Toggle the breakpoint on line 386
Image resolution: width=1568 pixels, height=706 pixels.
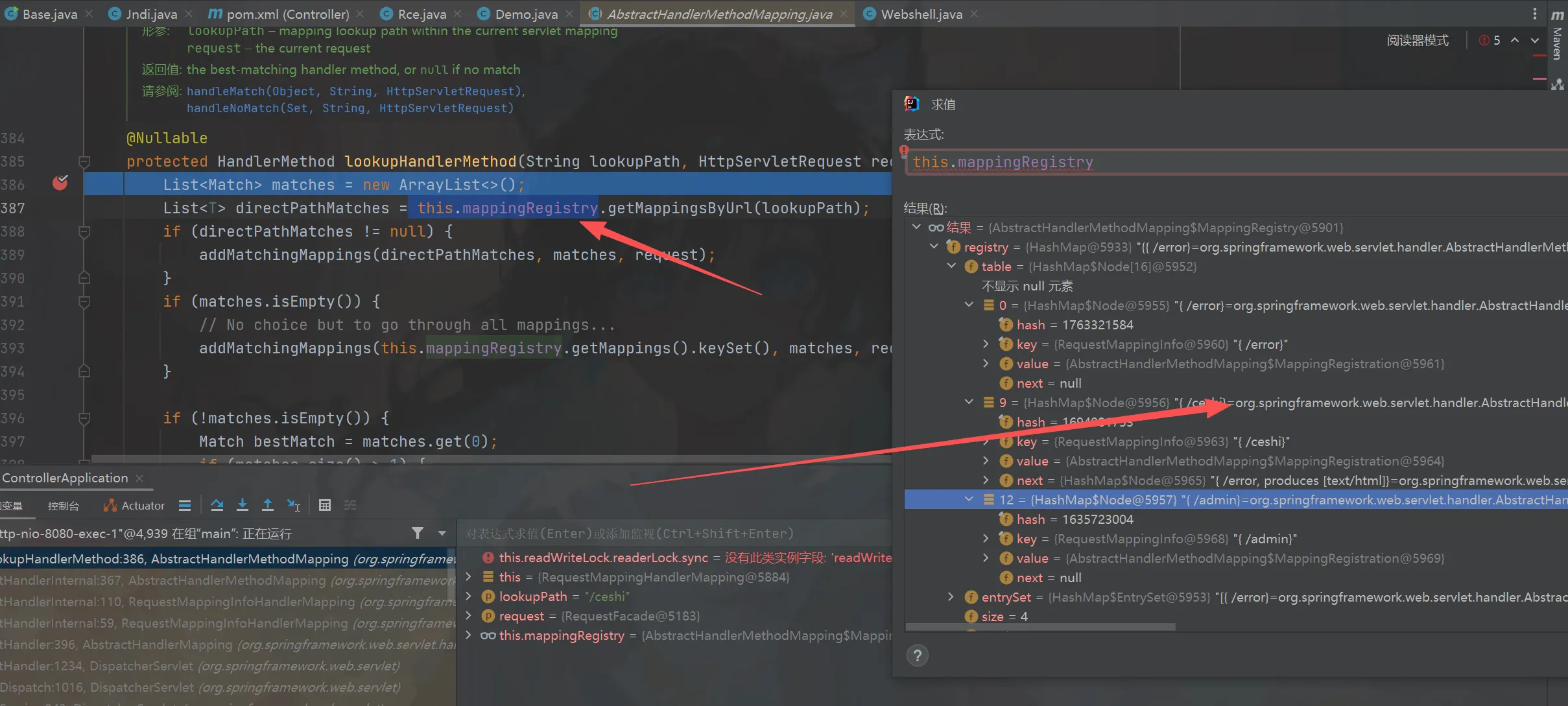pyautogui.click(x=60, y=184)
